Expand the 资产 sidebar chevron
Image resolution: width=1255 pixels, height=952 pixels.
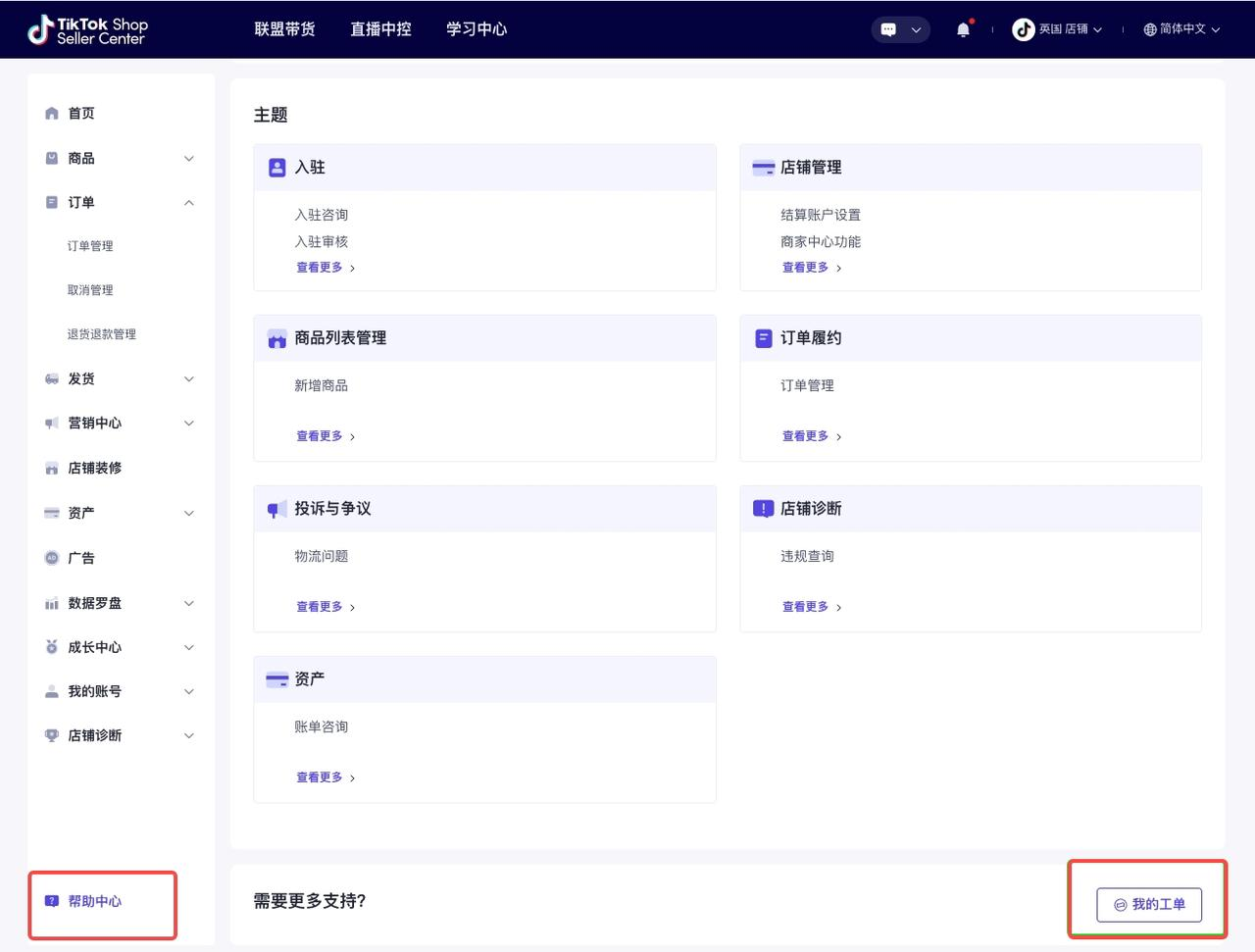[189, 513]
